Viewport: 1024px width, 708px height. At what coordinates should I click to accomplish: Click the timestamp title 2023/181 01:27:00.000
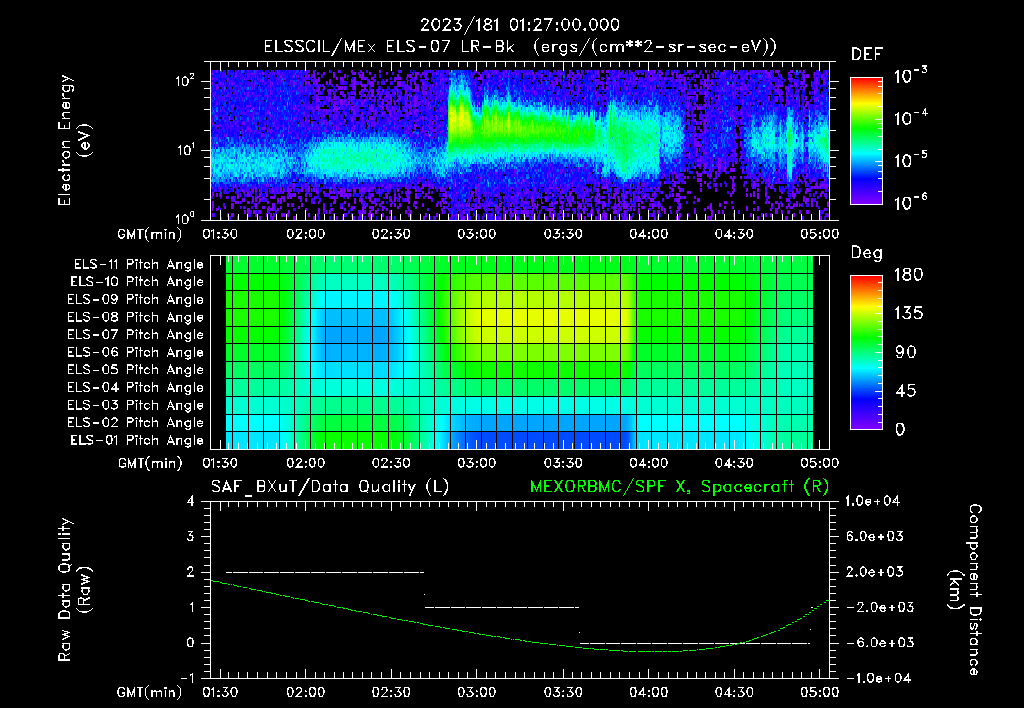point(519,25)
